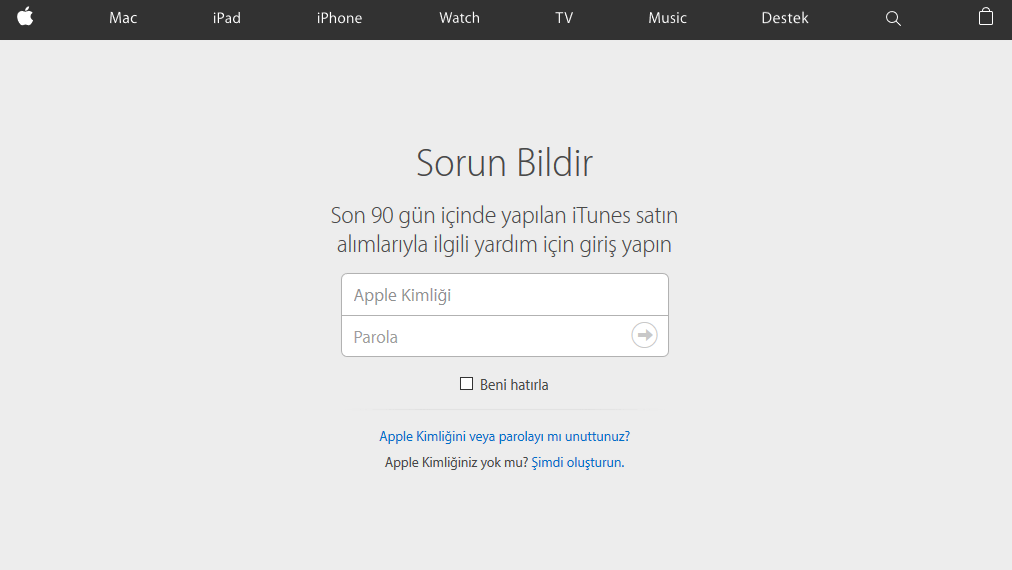Open 'Apple Kimliğini veya parolayı mı unuttunuz?' link
This screenshot has height=570, width=1012.
click(x=505, y=436)
